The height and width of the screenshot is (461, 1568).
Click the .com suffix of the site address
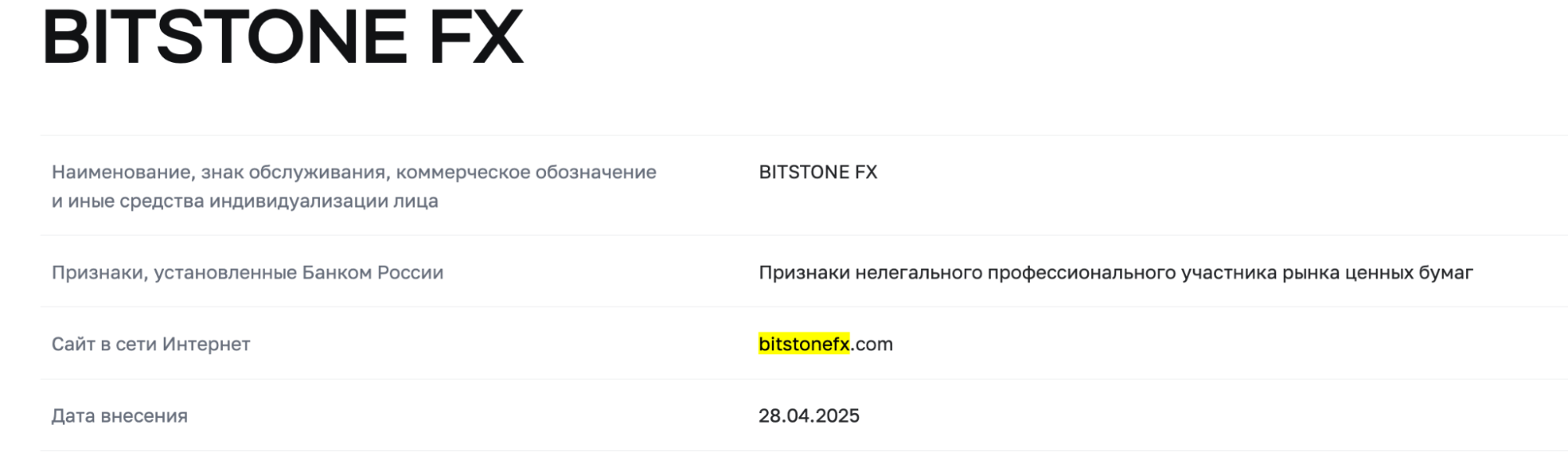pos(872,344)
